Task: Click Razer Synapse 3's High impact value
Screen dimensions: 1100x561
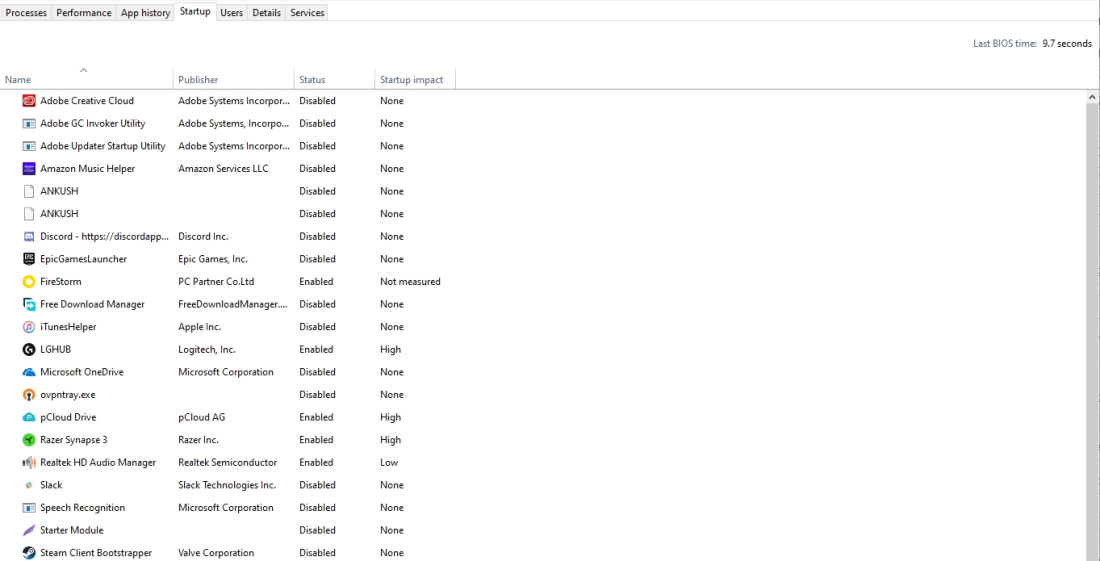Action: tap(391, 440)
